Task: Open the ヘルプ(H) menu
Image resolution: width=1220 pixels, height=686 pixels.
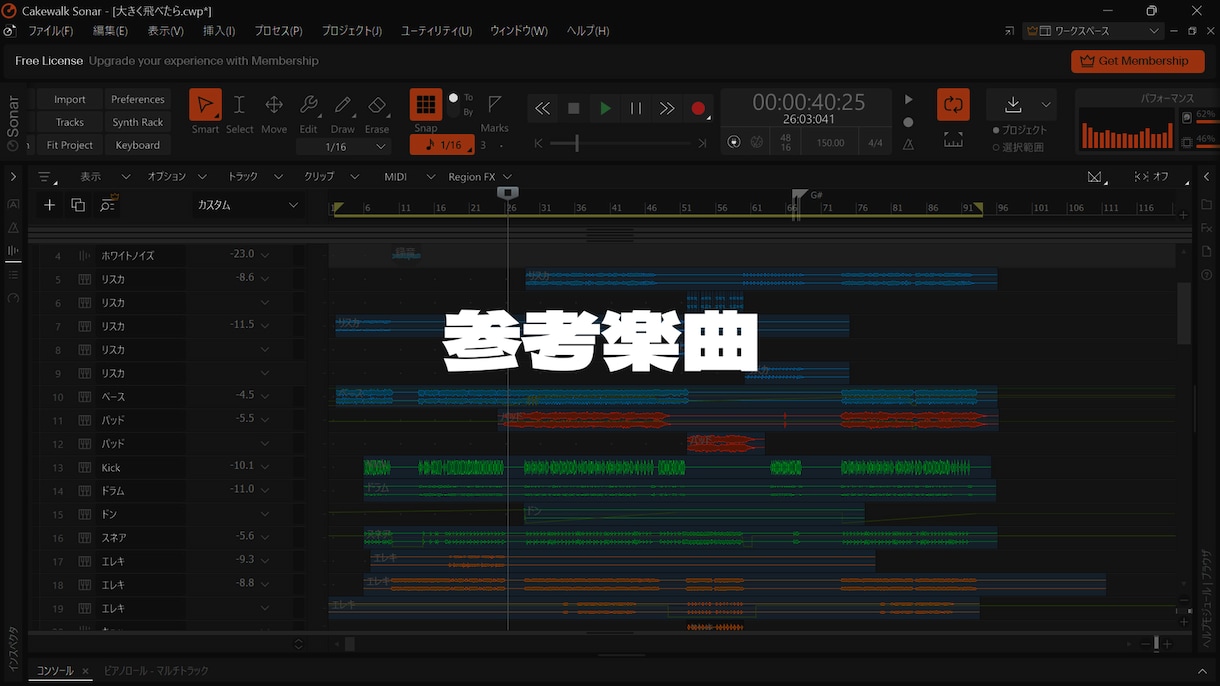Action: pyautogui.click(x=588, y=31)
